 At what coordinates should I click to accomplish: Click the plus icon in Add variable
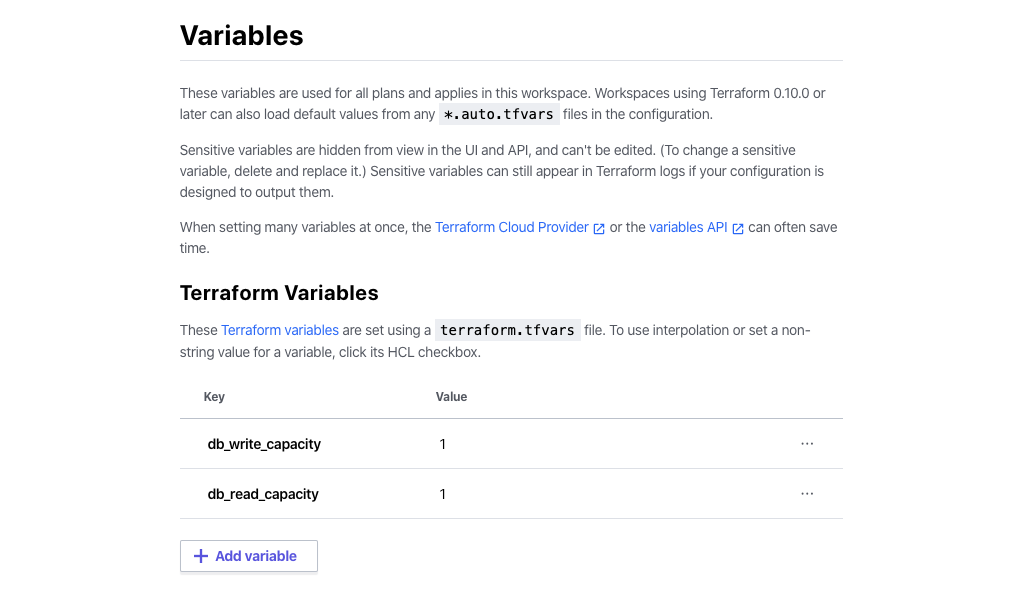[x=201, y=556]
